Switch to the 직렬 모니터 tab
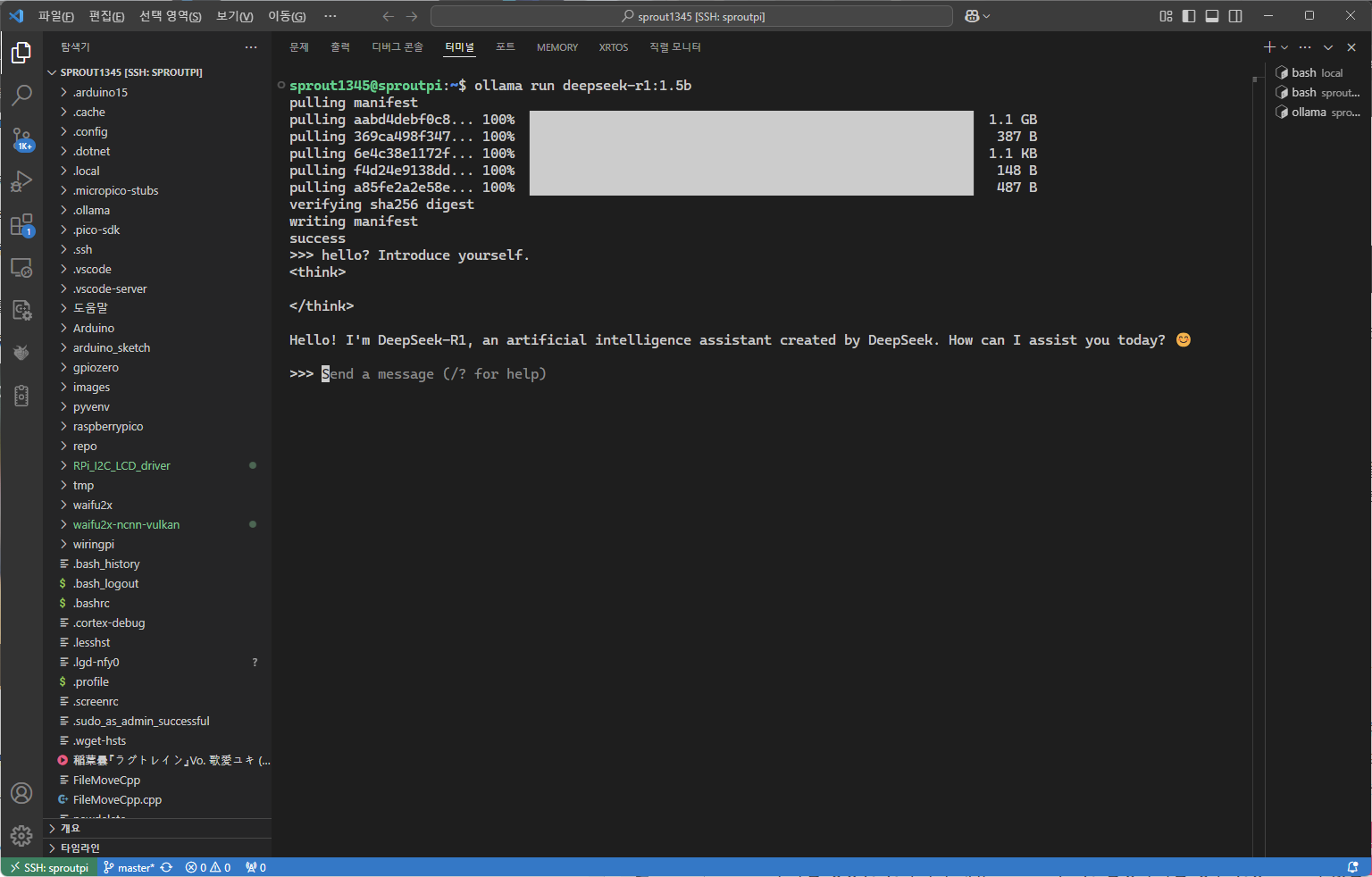 (x=675, y=47)
